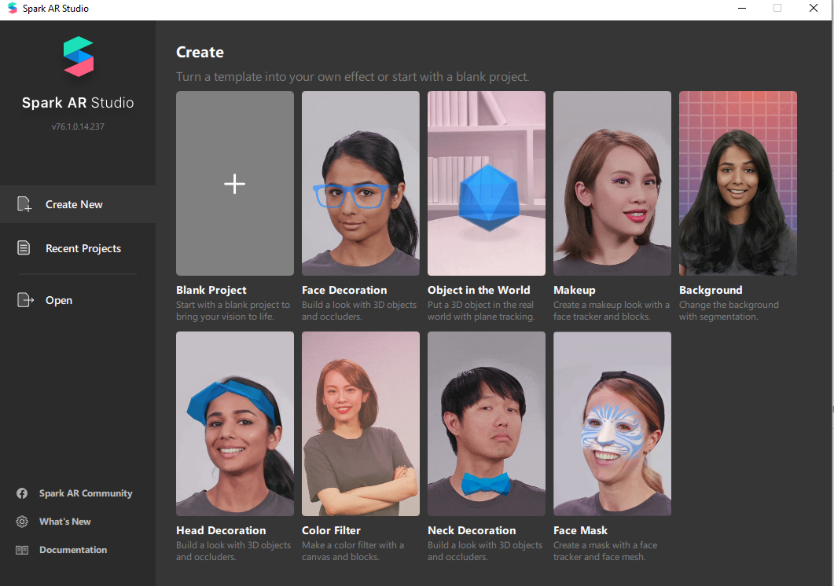
Task: Select the Color Filter template
Action: click(361, 423)
